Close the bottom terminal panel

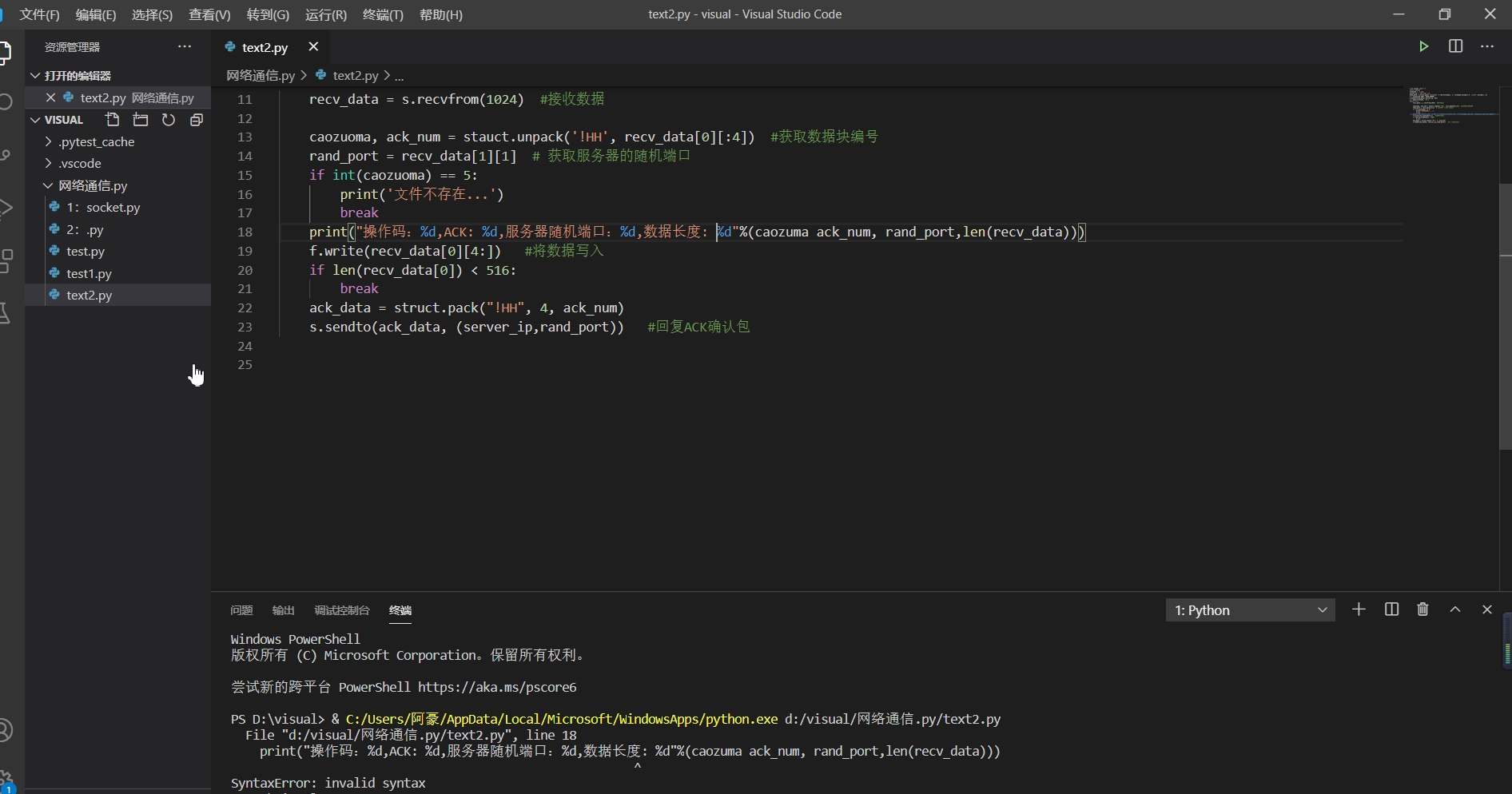click(x=1486, y=609)
